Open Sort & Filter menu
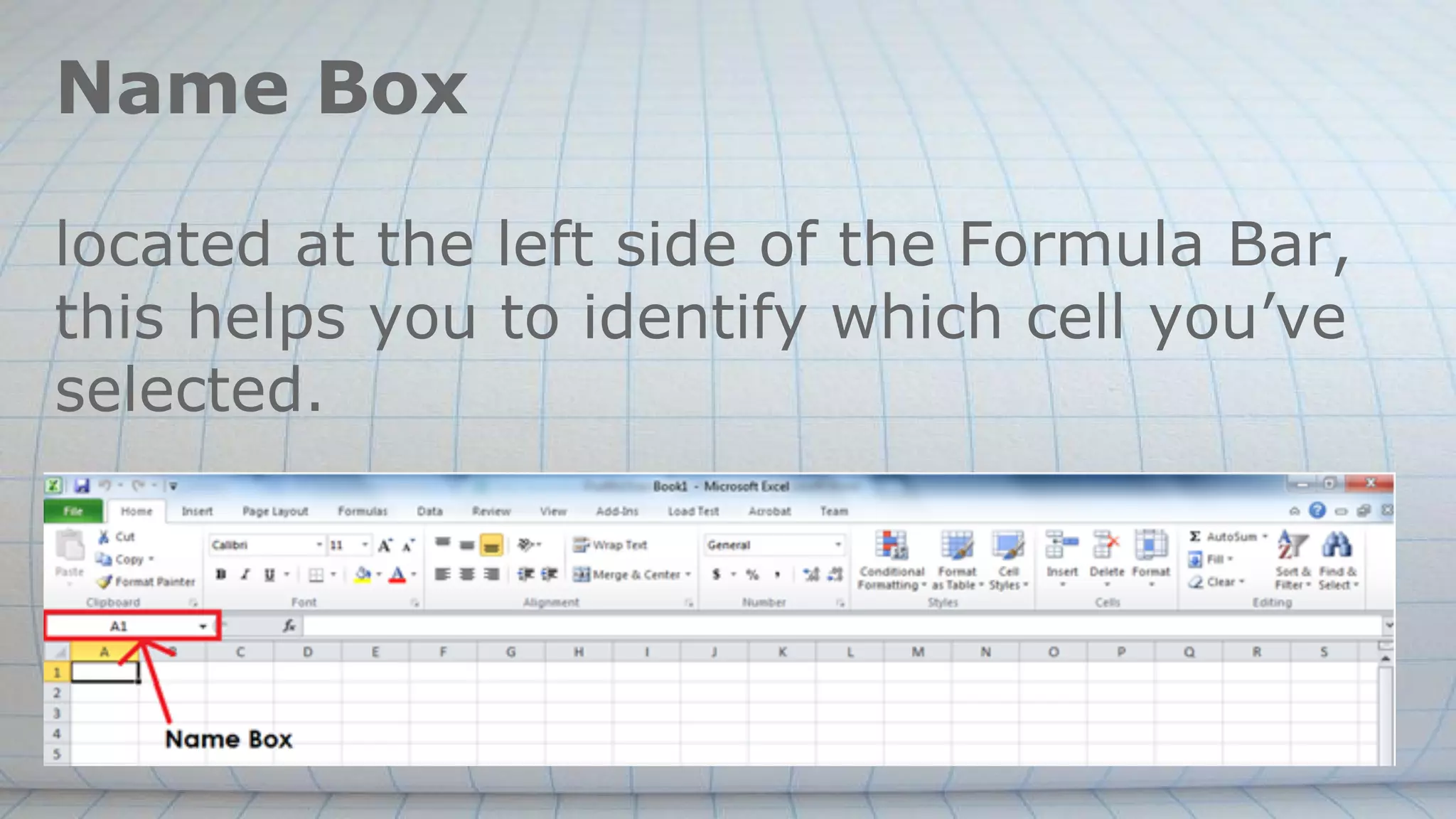The height and width of the screenshot is (819, 1456). click(x=1292, y=560)
